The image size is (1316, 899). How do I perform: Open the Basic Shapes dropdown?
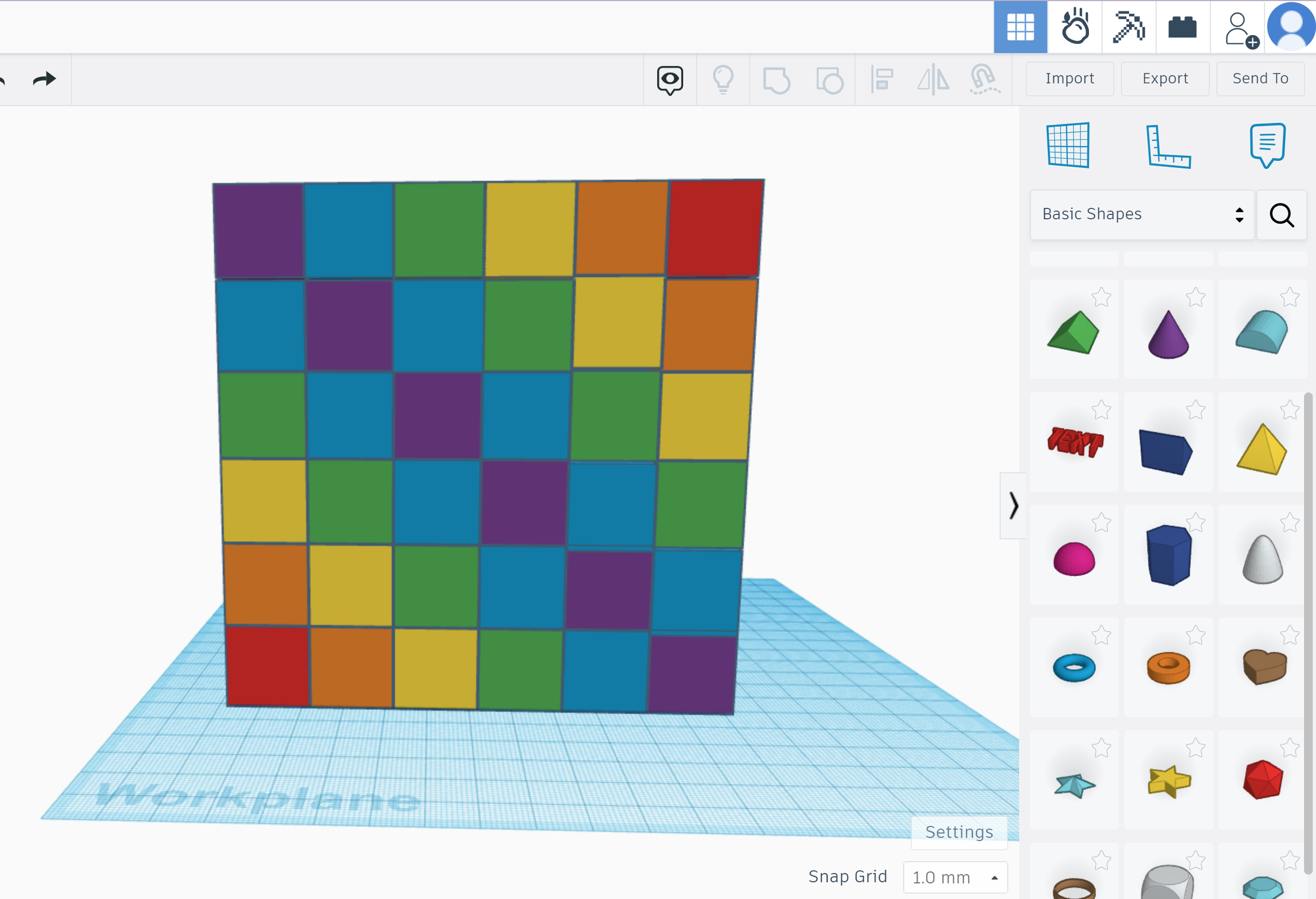coord(1141,214)
